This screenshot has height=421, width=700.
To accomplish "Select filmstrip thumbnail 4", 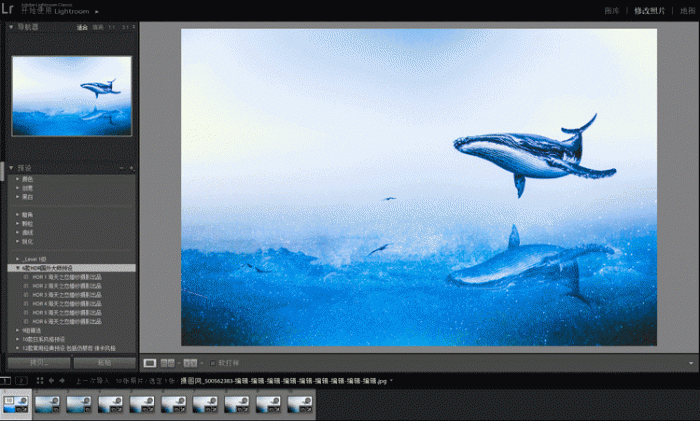I will coord(111,404).
